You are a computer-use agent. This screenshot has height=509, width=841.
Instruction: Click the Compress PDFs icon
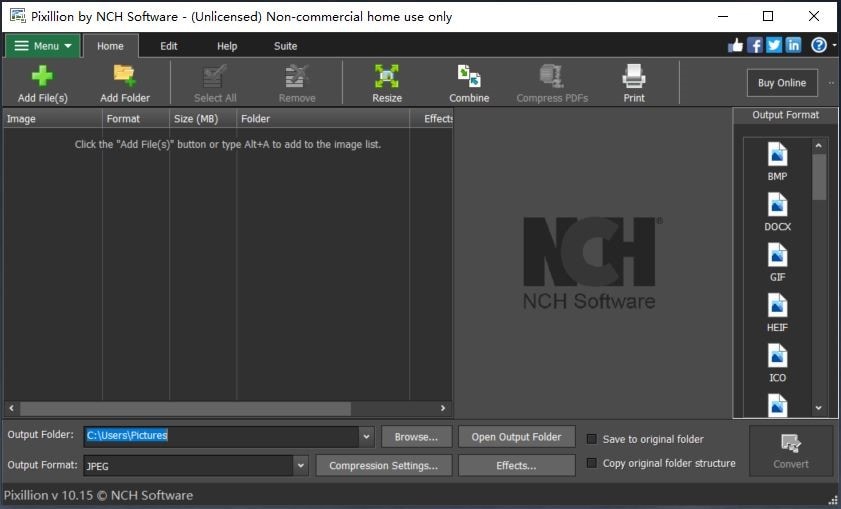pyautogui.click(x=551, y=76)
